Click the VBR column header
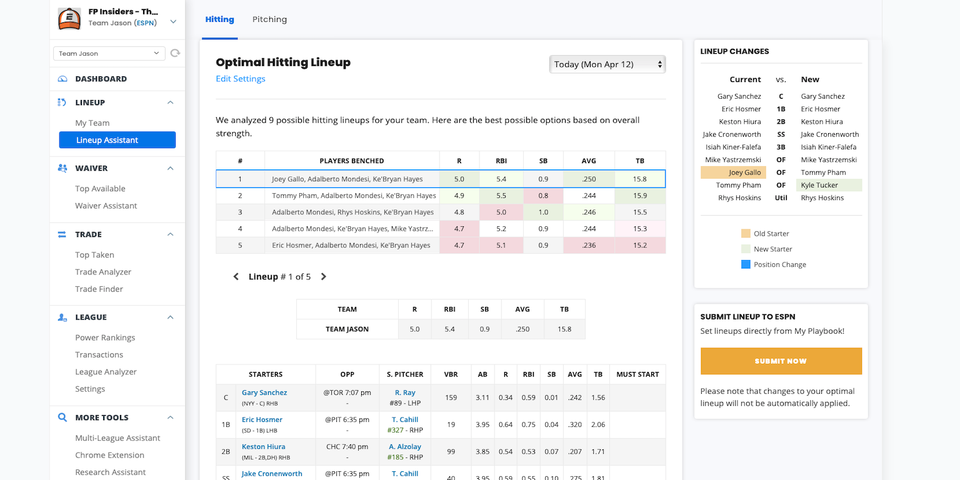The height and width of the screenshot is (480, 960). 451,374
